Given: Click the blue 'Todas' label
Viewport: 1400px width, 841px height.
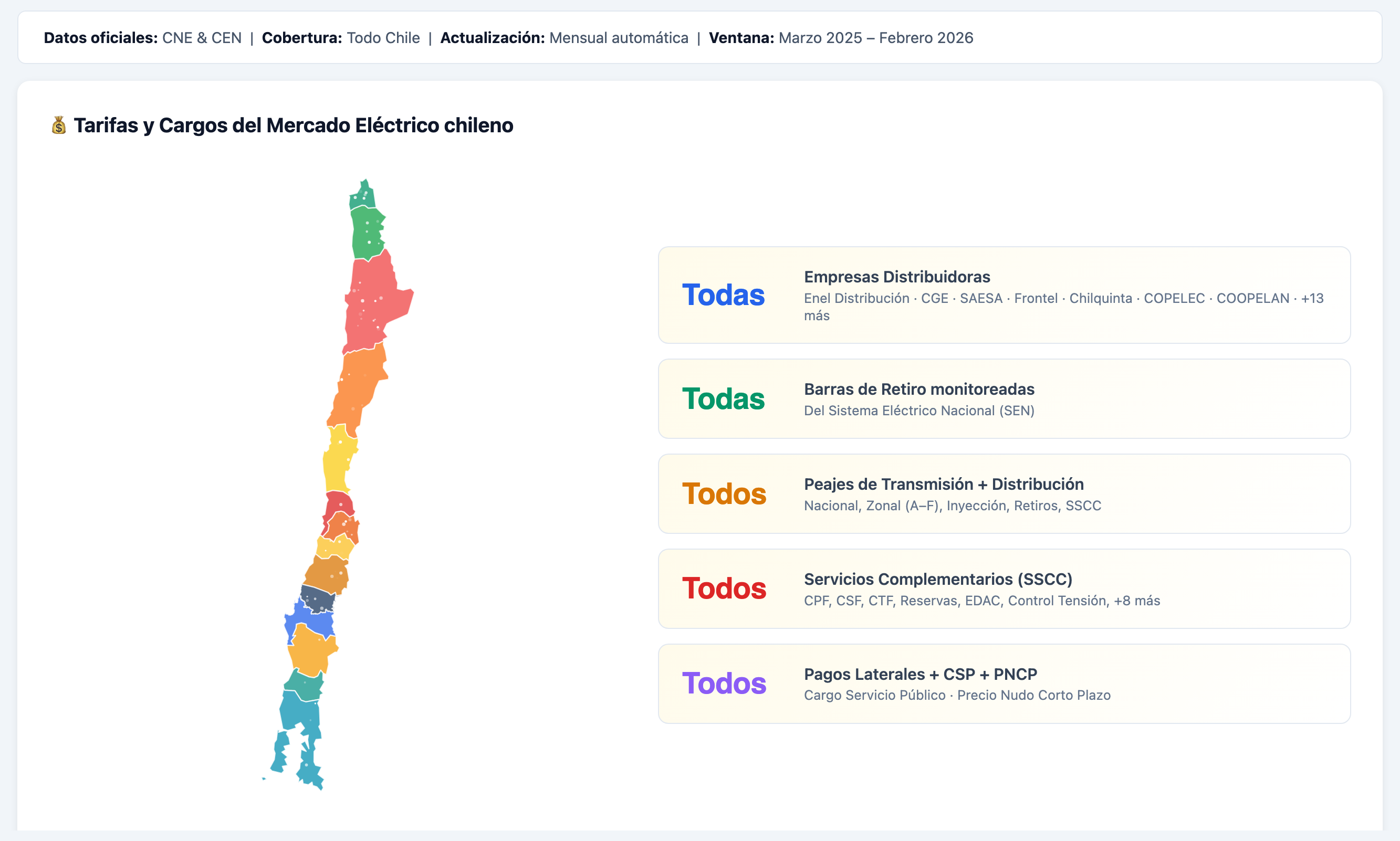Looking at the screenshot, I should click(x=723, y=295).
